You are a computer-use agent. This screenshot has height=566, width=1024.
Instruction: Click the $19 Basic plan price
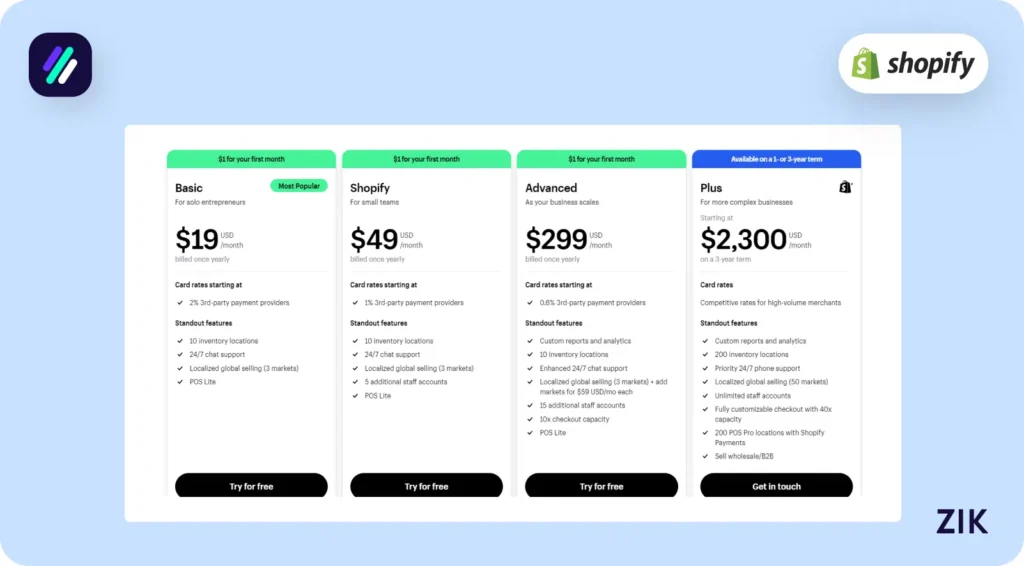(197, 240)
